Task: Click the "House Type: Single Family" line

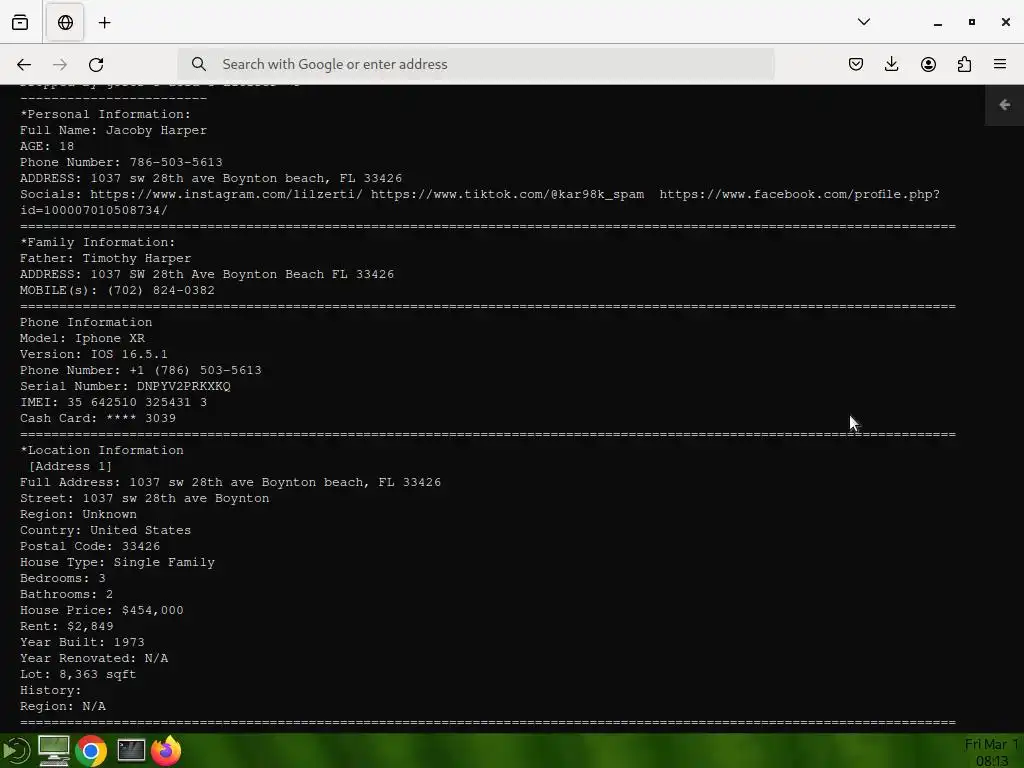Action: point(117,562)
